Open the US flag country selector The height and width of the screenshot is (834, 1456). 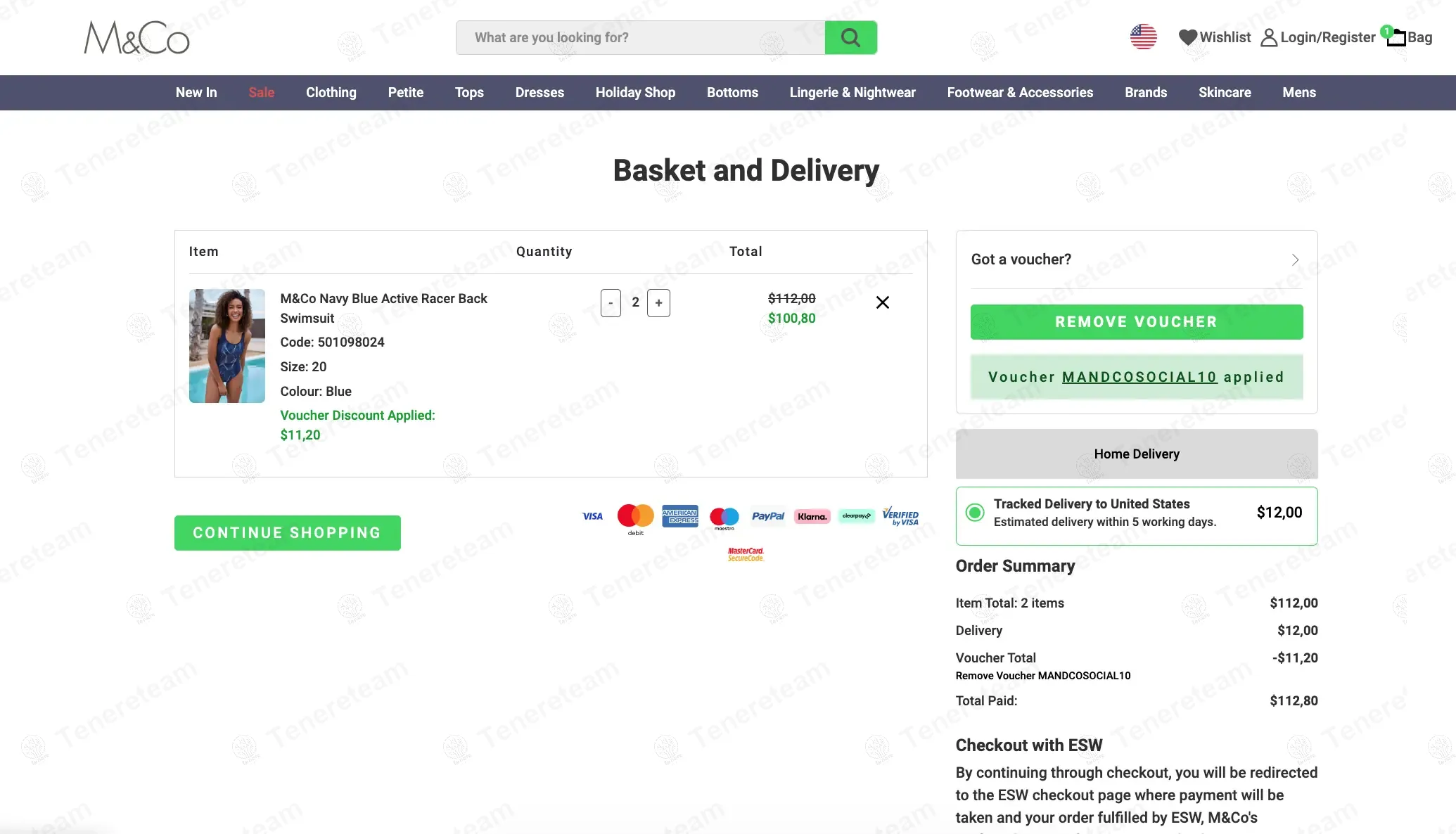1143,37
